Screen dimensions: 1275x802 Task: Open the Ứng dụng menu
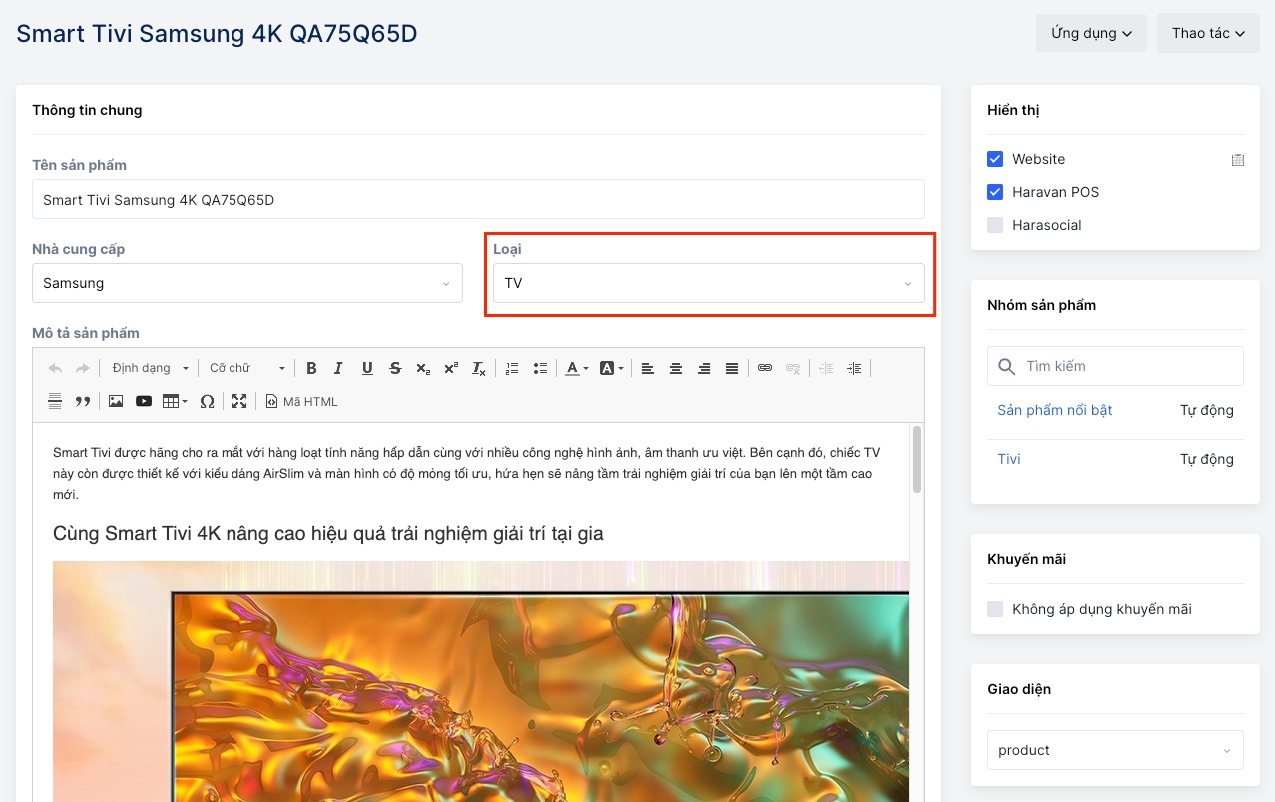1090,33
